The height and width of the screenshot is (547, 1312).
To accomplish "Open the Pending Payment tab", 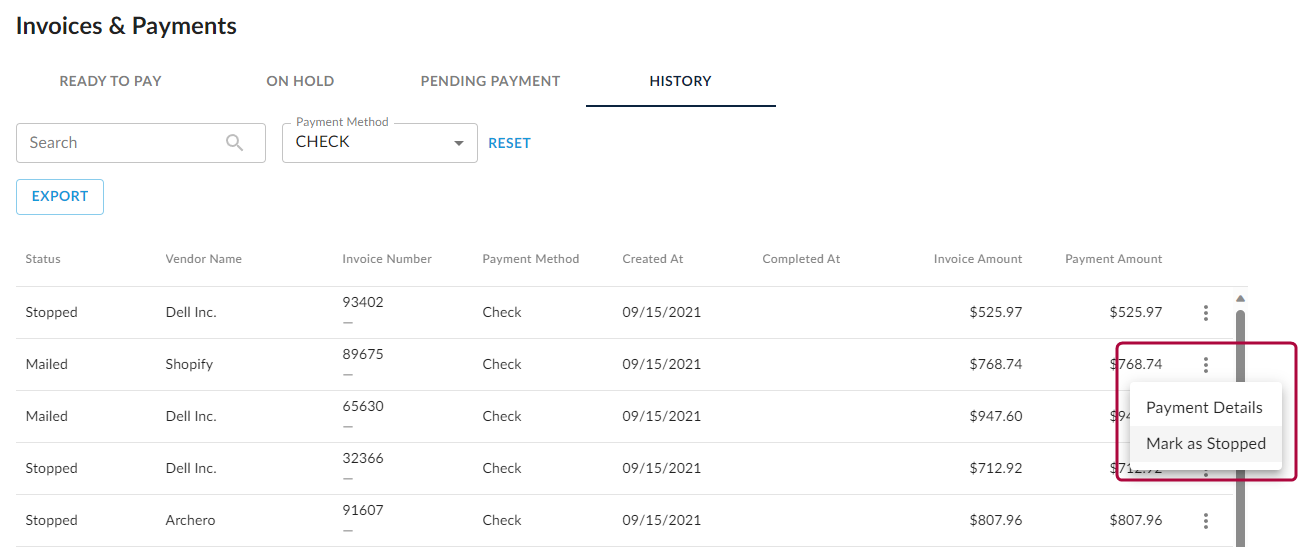I will (490, 81).
